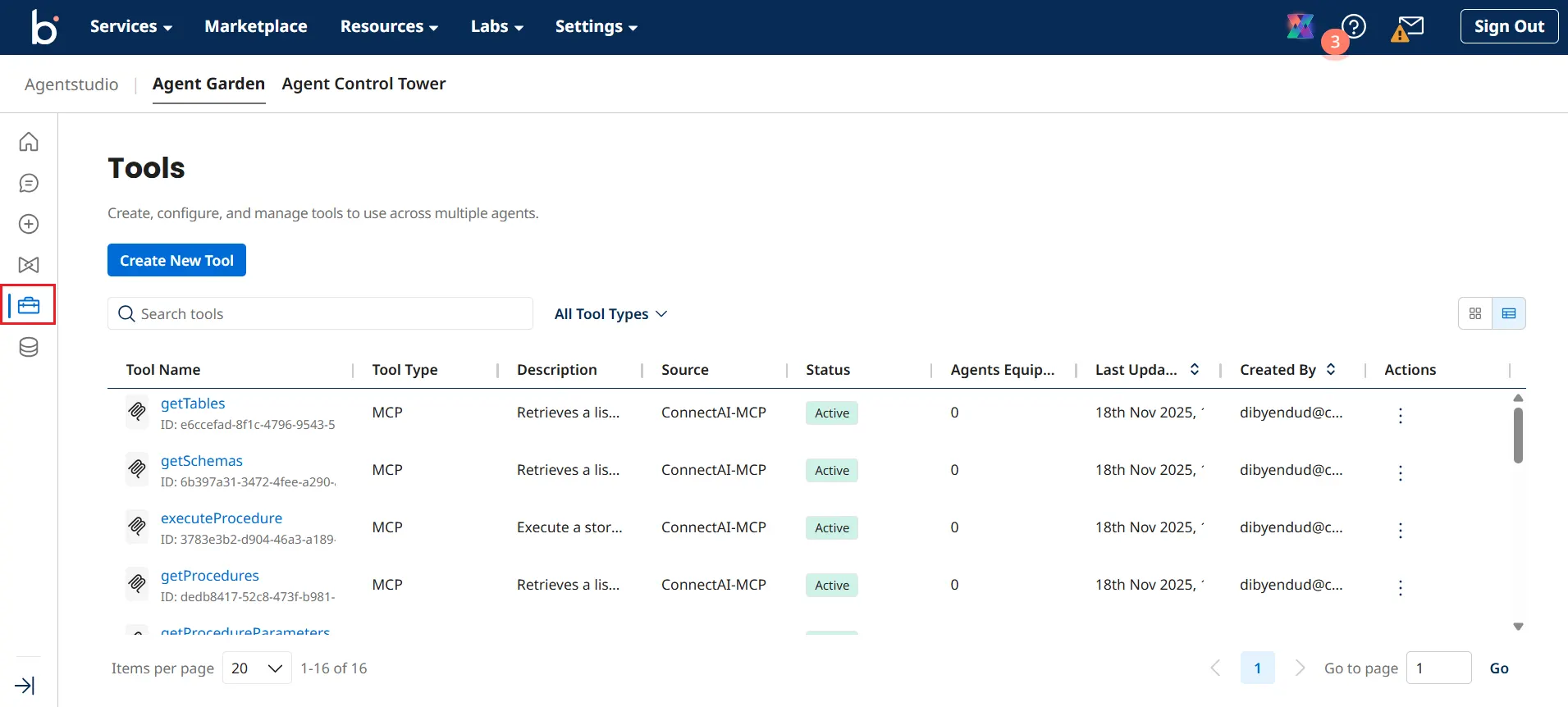Click the Create New Tool button
The width and height of the screenshot is (1568, 707).
(176, 260)
